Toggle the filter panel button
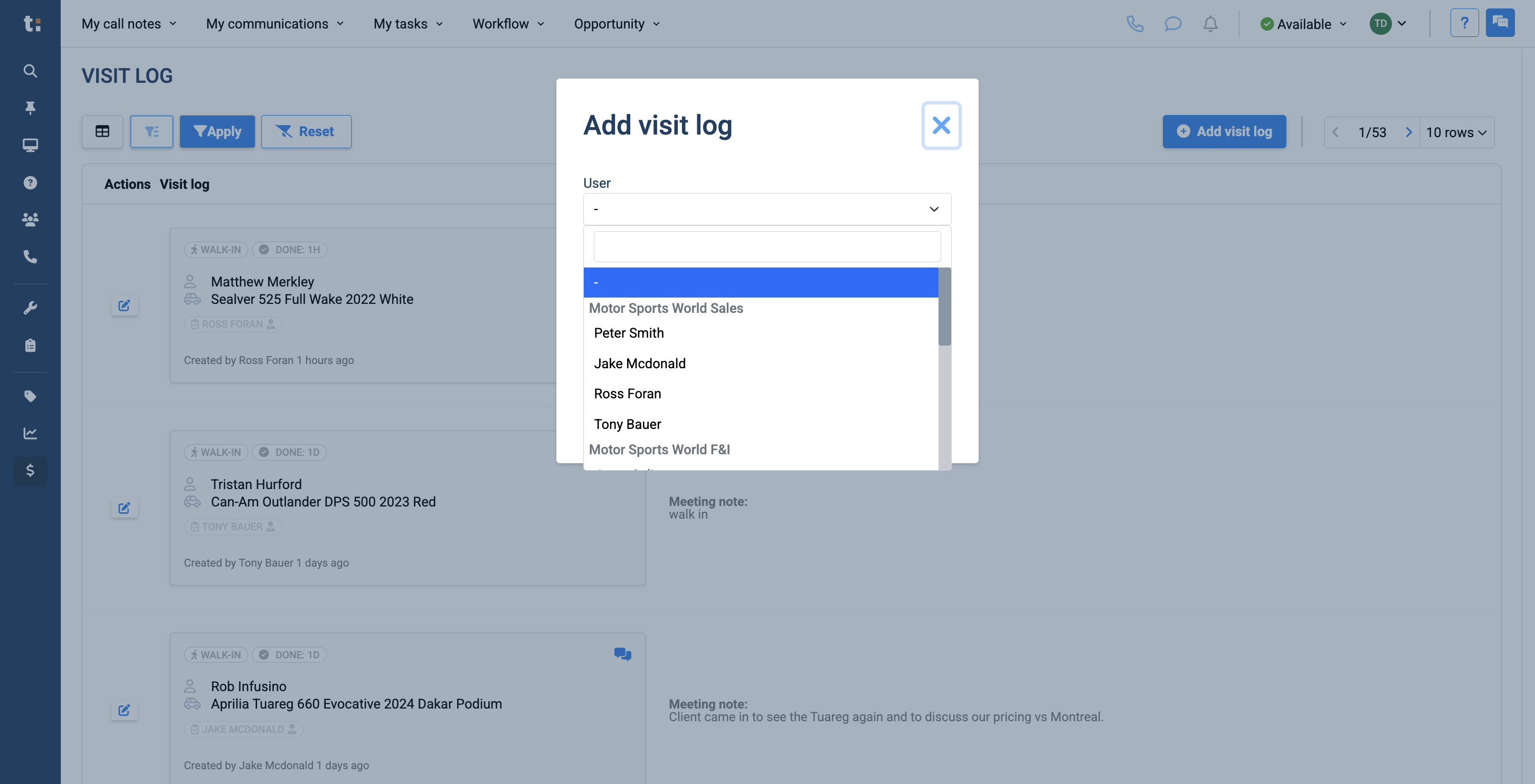The image size is (1535, 784). [151, 131]
